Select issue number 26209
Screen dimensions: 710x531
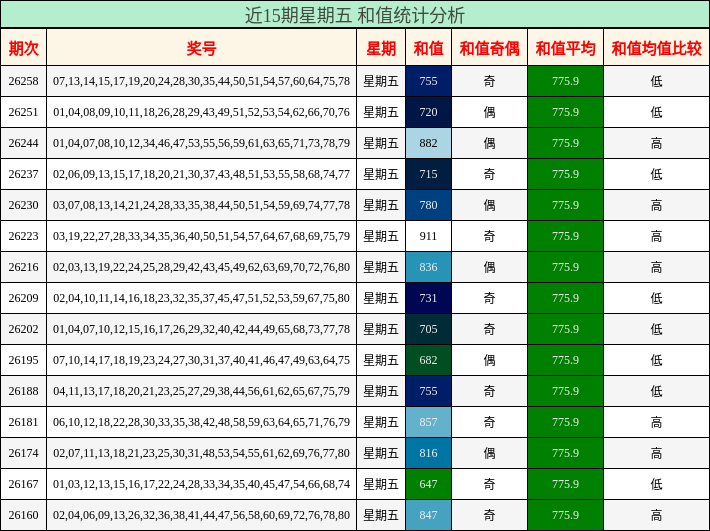[x=24, y=298]
